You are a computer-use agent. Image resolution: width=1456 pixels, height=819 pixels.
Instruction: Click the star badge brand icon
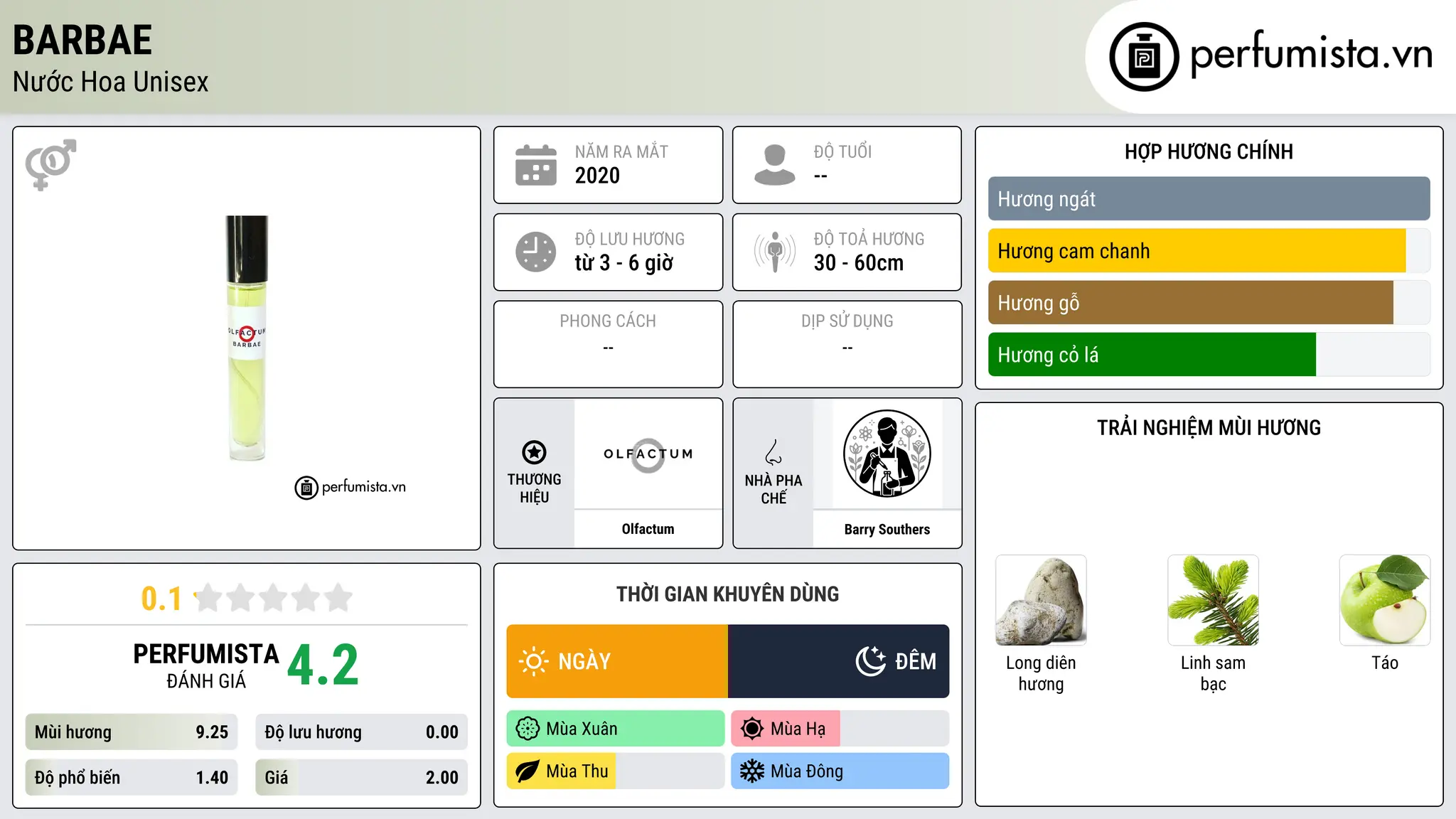coord(534,452)
